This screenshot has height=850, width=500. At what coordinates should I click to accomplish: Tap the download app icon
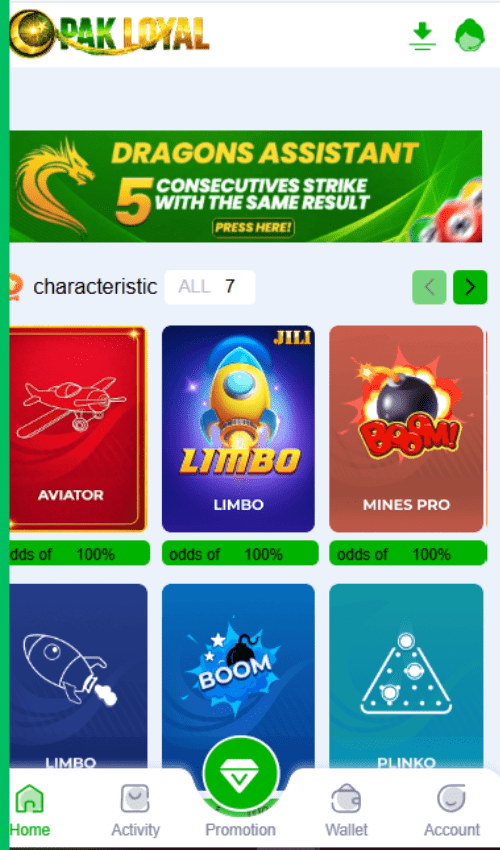[422, 36]
